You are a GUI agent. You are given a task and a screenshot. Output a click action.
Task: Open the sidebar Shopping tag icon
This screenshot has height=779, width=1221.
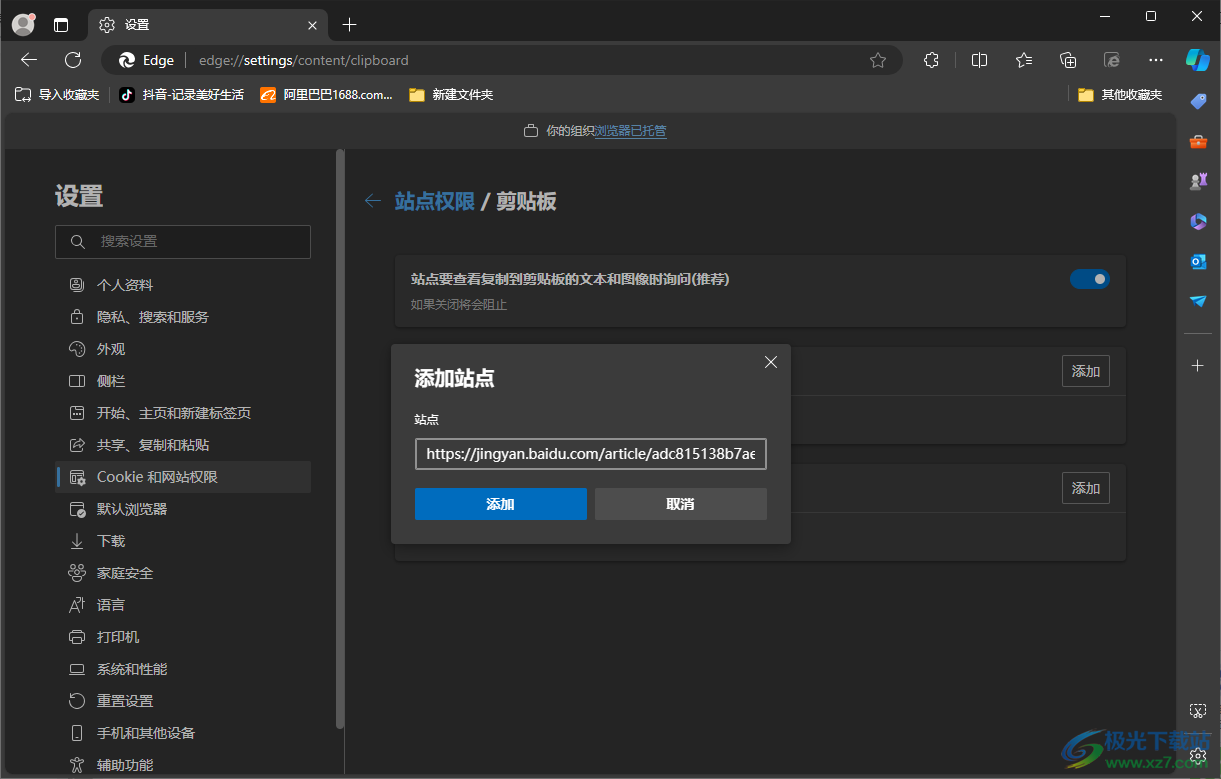[x=1198, y=101]
